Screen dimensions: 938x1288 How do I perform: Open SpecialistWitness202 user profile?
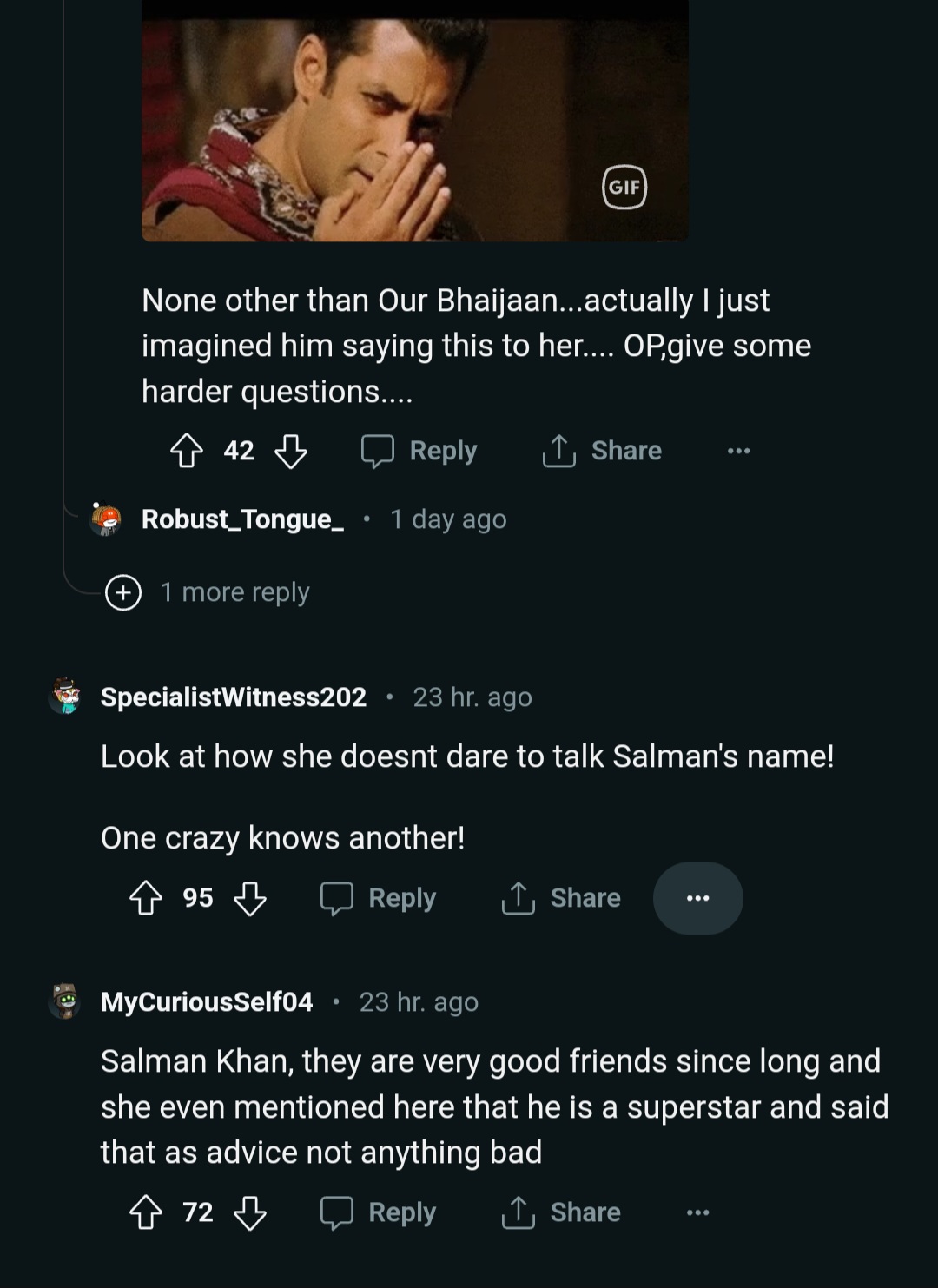click(233, 697)
